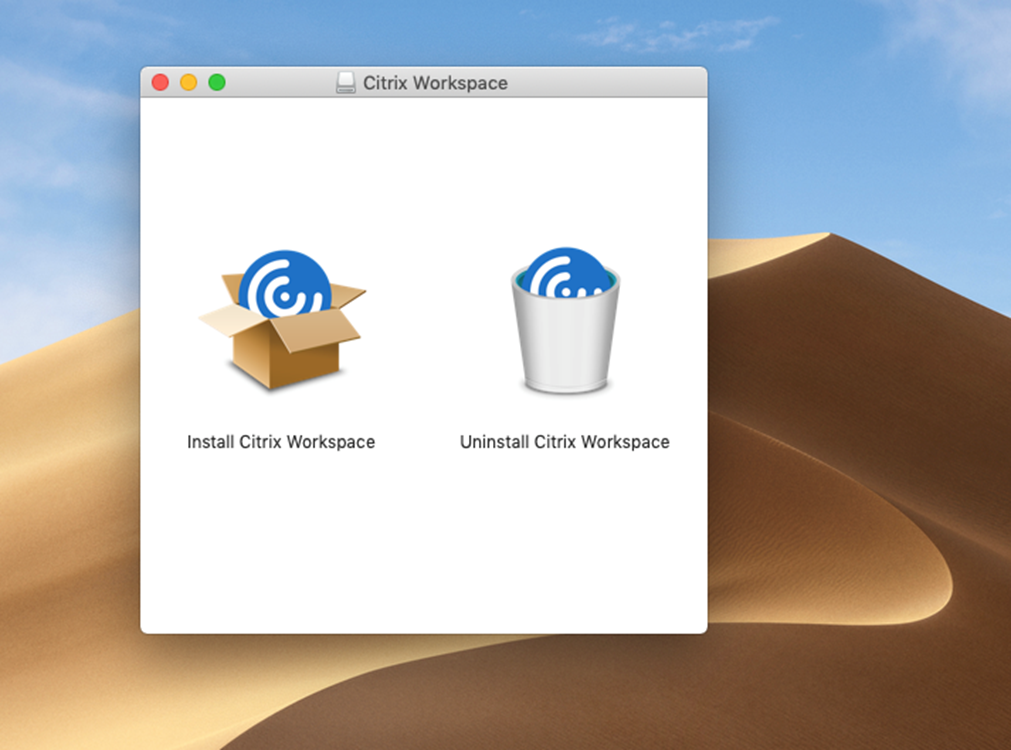Click the "Install Citrix Workspace" label
Image resolution: width=1011 pixels, height=750 pixels.
click(281, 442)
